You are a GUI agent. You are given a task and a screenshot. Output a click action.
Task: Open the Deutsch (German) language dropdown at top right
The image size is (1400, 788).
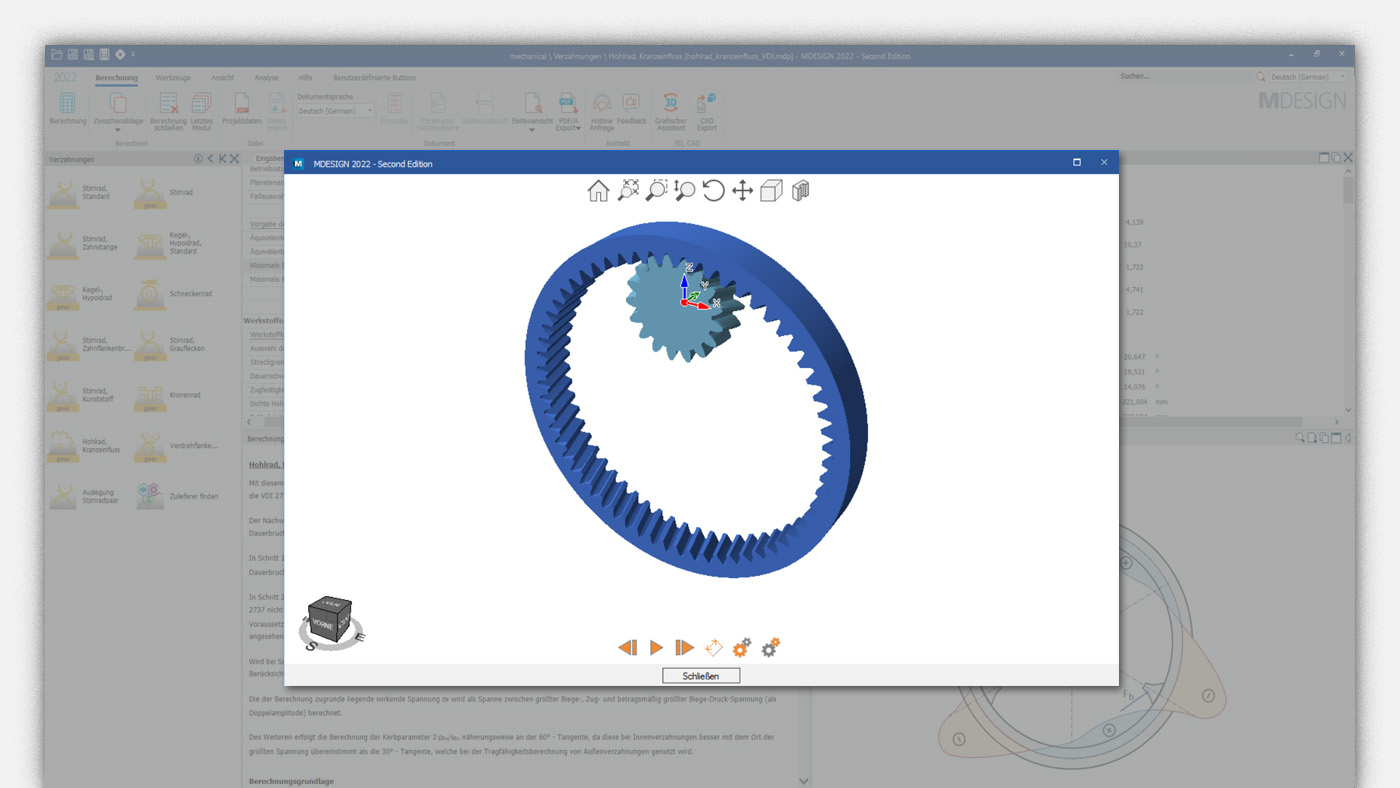tap(1308, 76)
